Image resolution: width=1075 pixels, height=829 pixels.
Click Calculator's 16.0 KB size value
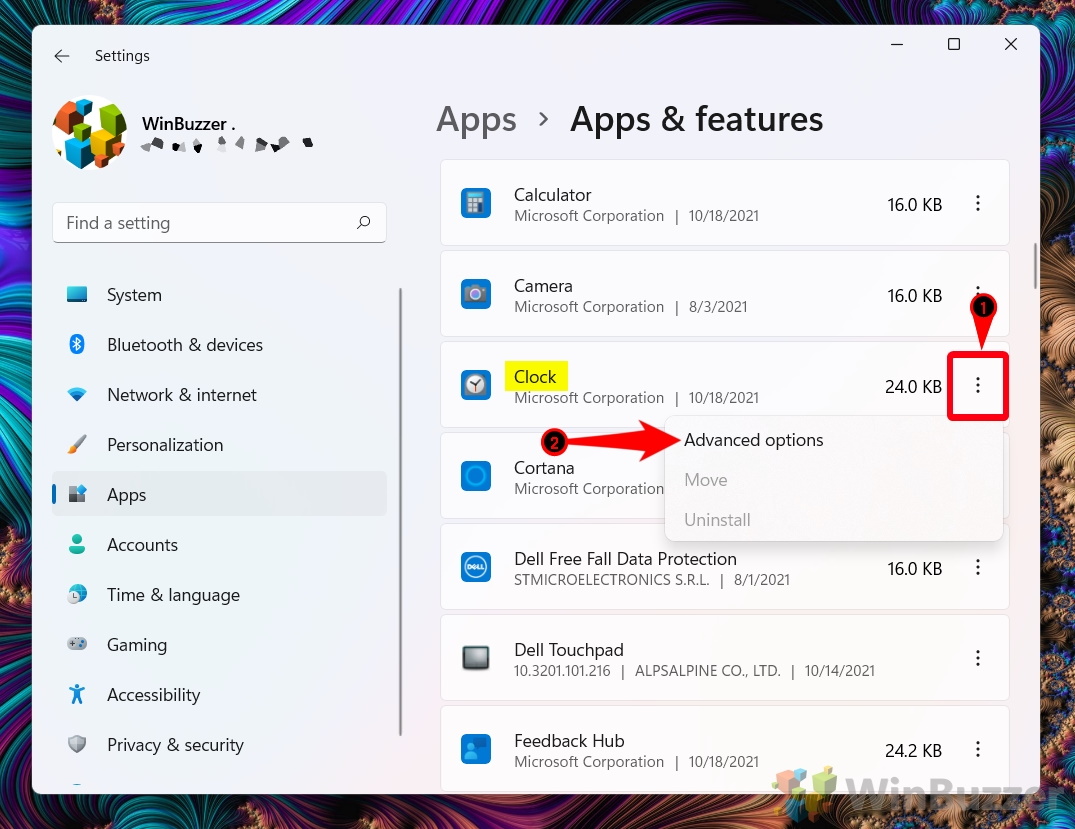click(x=915, y=204)
